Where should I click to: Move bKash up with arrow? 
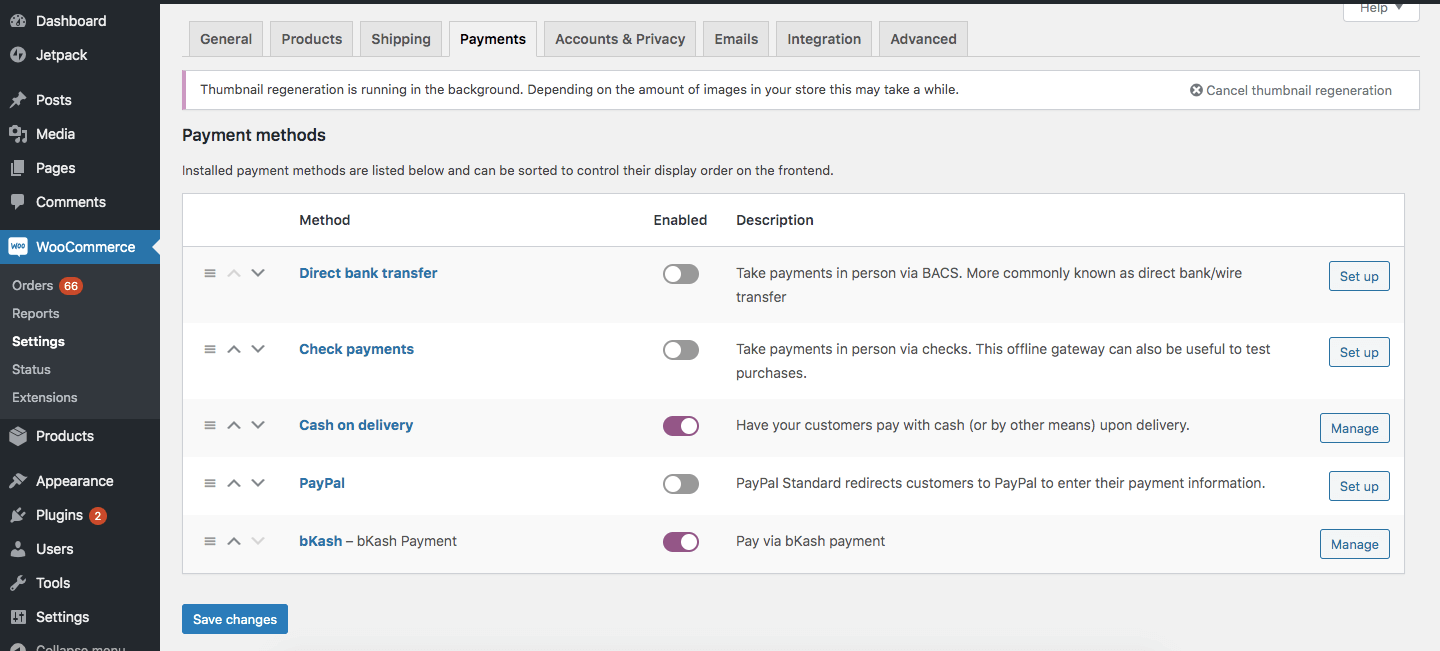pyautogui.click(x=234, y=541)
